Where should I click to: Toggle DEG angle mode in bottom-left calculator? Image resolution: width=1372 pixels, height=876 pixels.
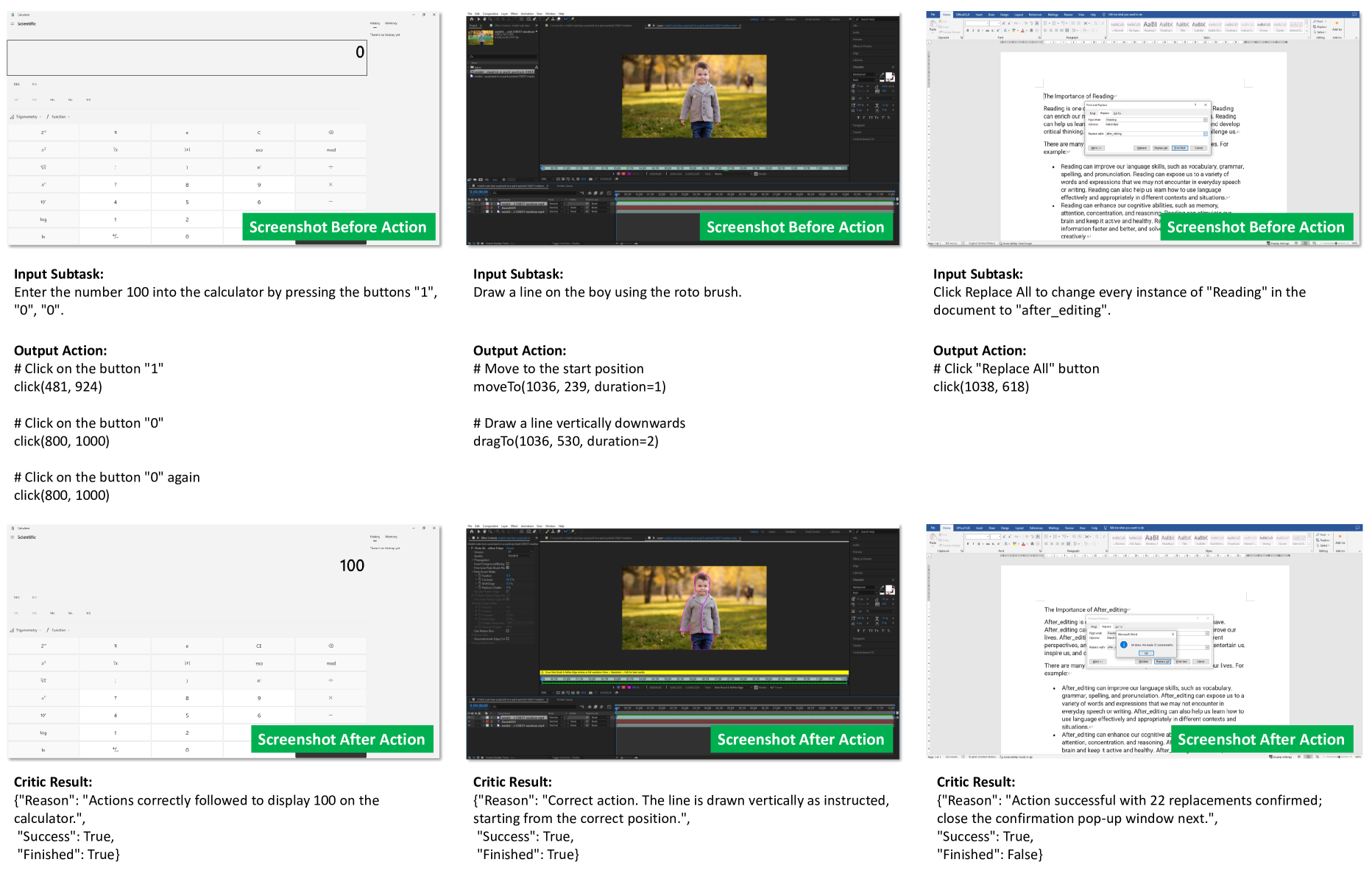[17, 597]
